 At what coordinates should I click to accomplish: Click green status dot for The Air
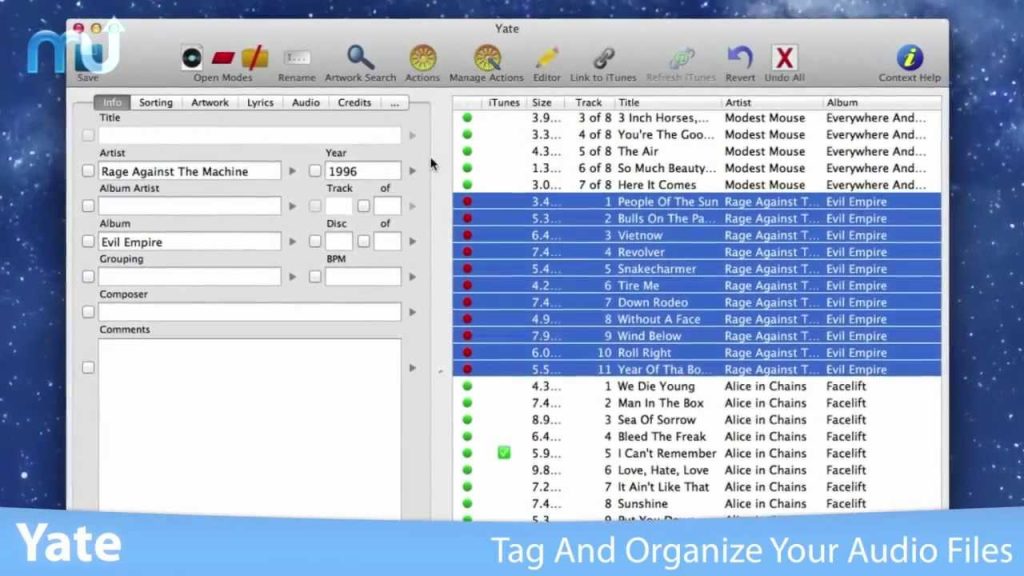click(467, 151)
